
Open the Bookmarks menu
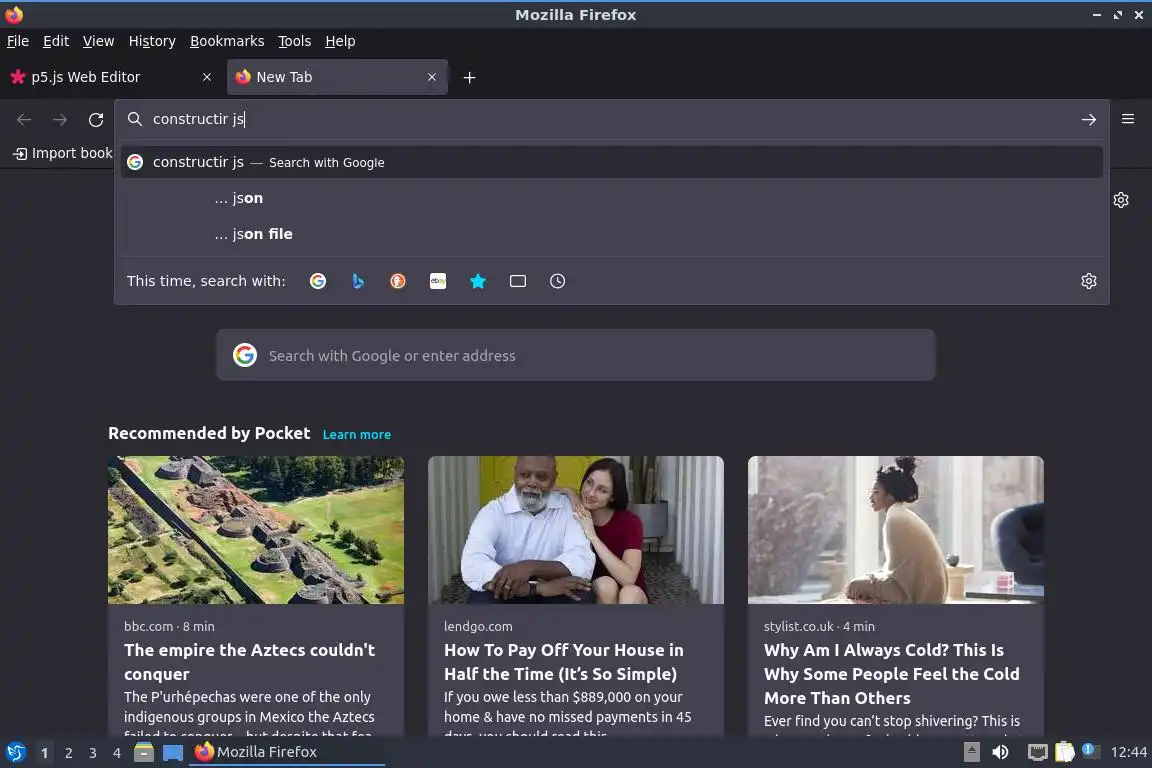click(227, 41)
